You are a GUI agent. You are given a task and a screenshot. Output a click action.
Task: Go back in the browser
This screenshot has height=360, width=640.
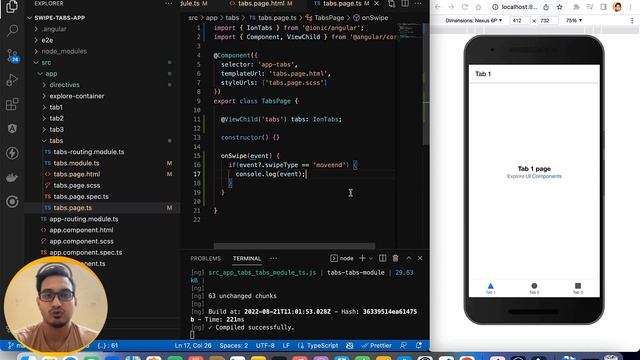pos(438,7)
